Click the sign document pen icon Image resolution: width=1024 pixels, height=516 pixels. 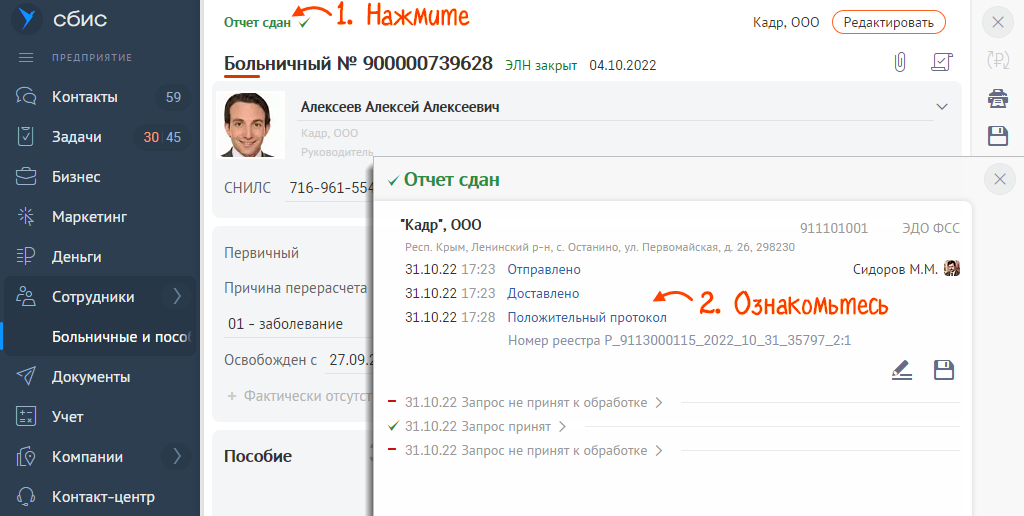[x=902, y=370]
